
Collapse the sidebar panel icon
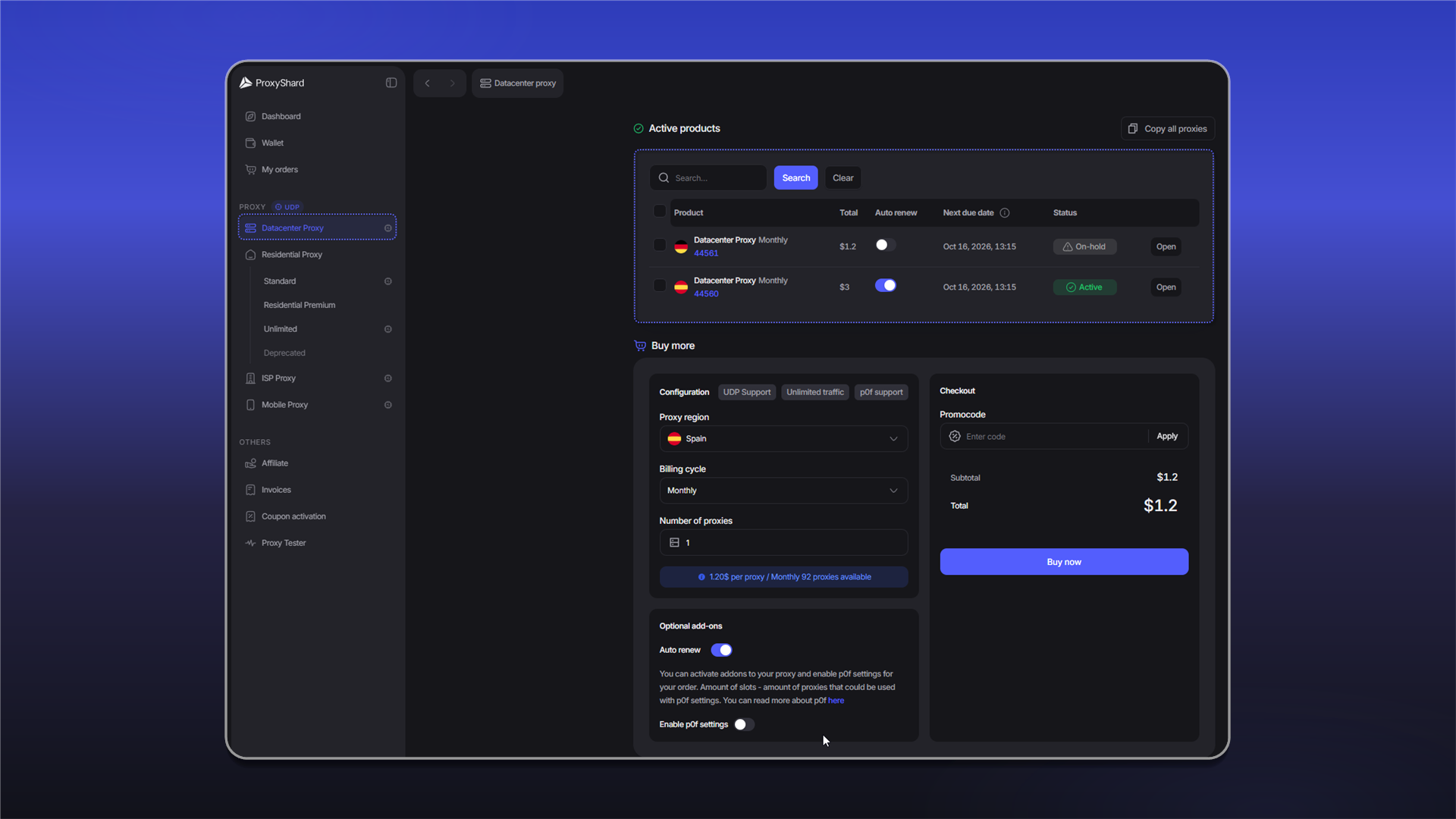coord(391,83)
